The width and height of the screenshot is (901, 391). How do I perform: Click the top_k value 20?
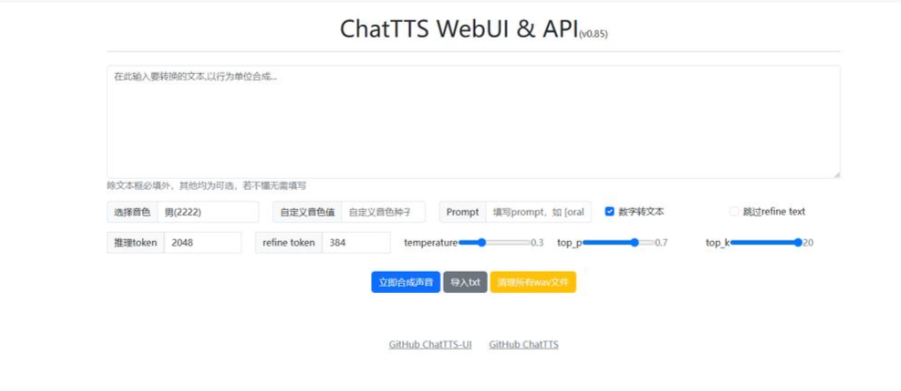(808, 243)
